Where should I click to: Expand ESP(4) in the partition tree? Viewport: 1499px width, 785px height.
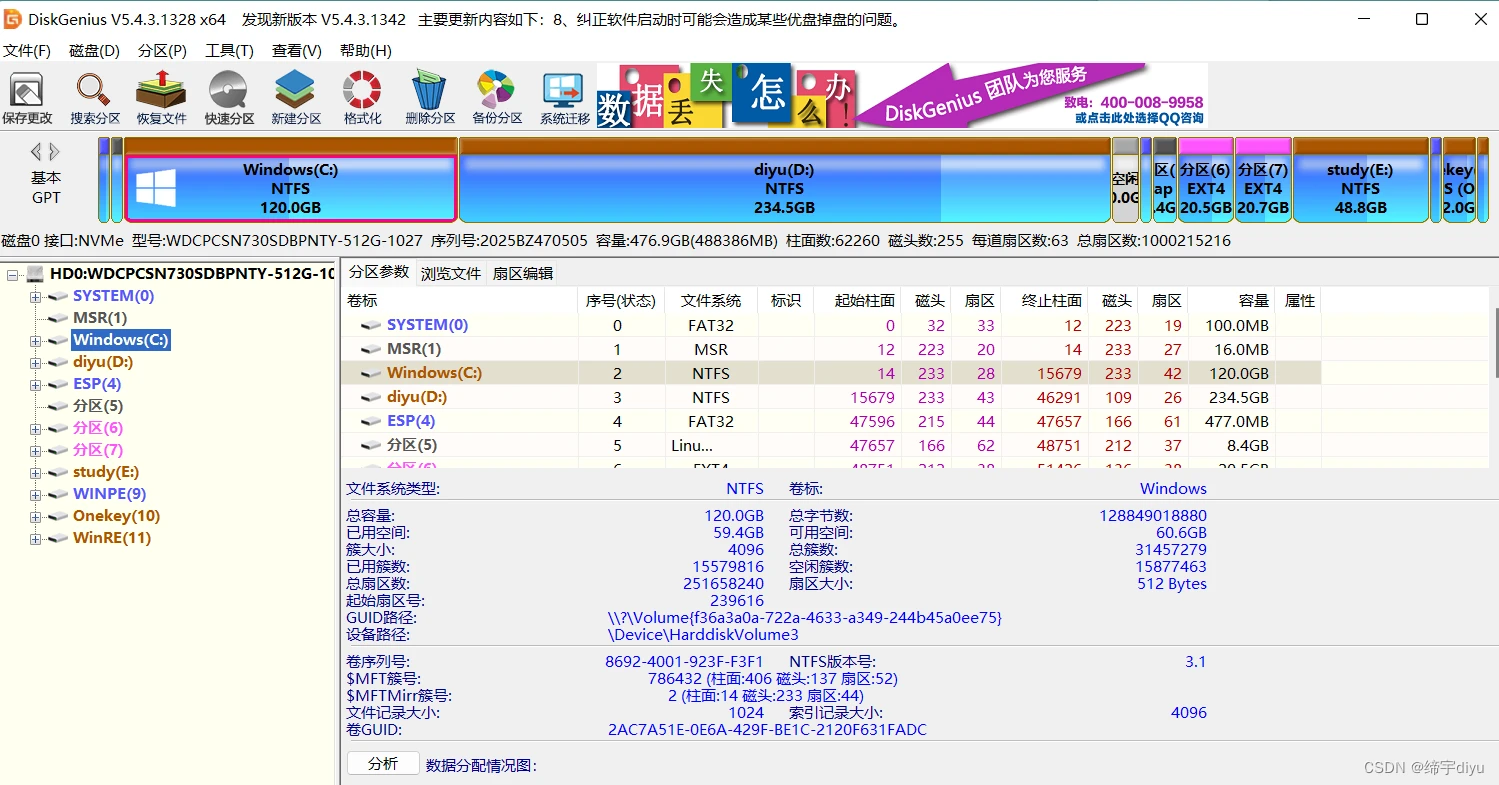point(35,384)
